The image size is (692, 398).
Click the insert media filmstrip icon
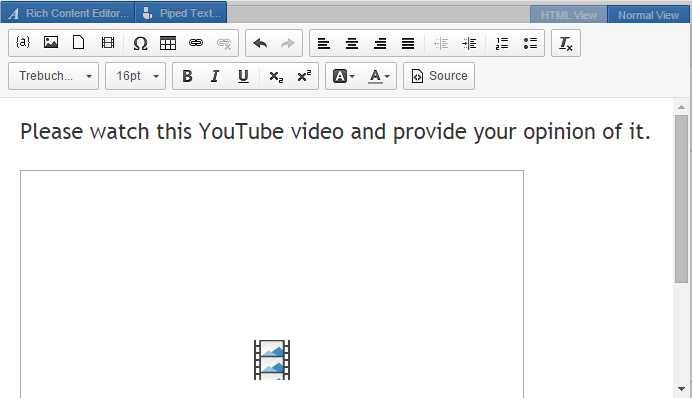click(108, 43)
